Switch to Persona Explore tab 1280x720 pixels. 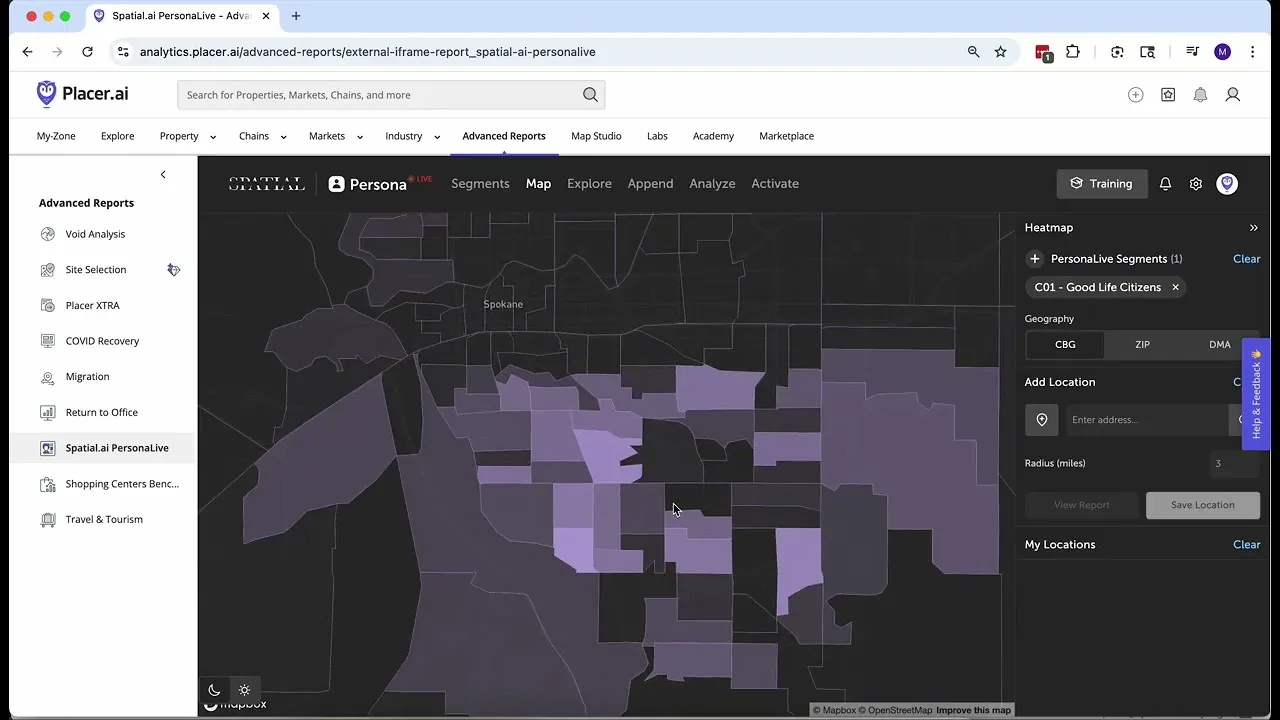[589, 184]
